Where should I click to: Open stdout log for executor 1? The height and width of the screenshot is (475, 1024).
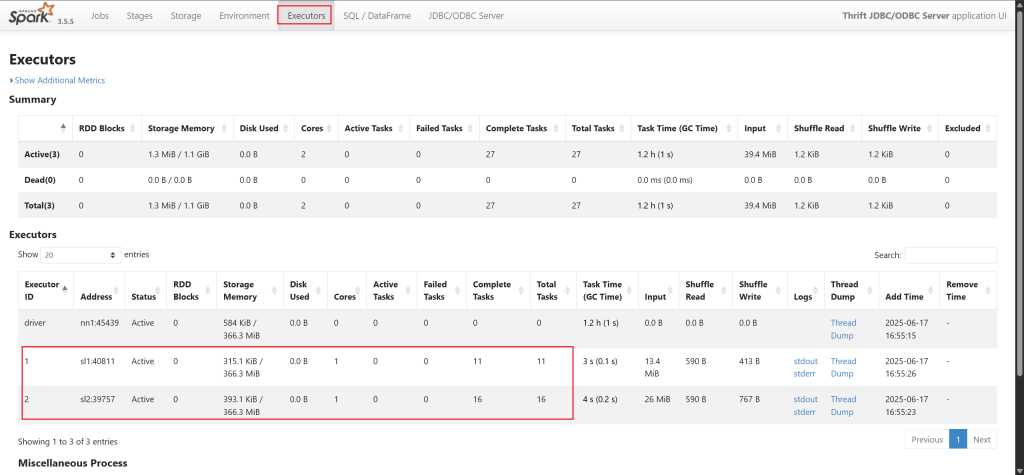(x=805, y=361)
